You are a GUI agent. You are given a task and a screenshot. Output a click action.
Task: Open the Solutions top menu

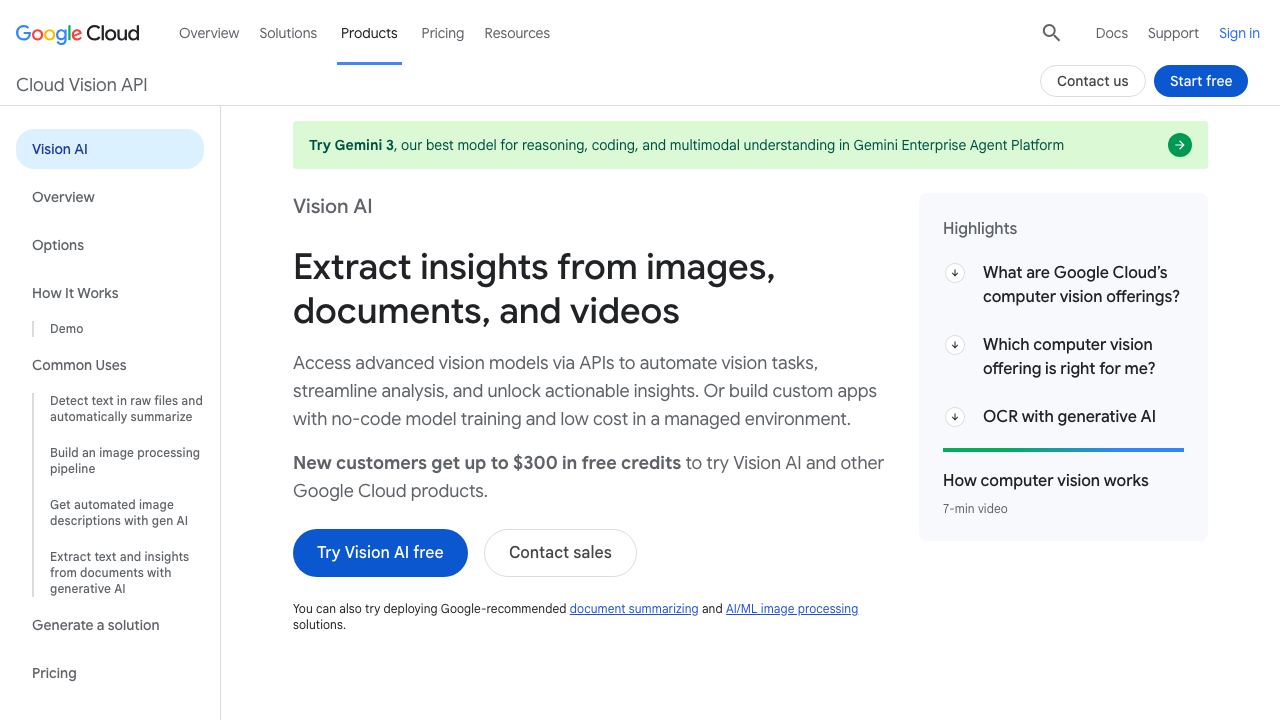point(288,33)
